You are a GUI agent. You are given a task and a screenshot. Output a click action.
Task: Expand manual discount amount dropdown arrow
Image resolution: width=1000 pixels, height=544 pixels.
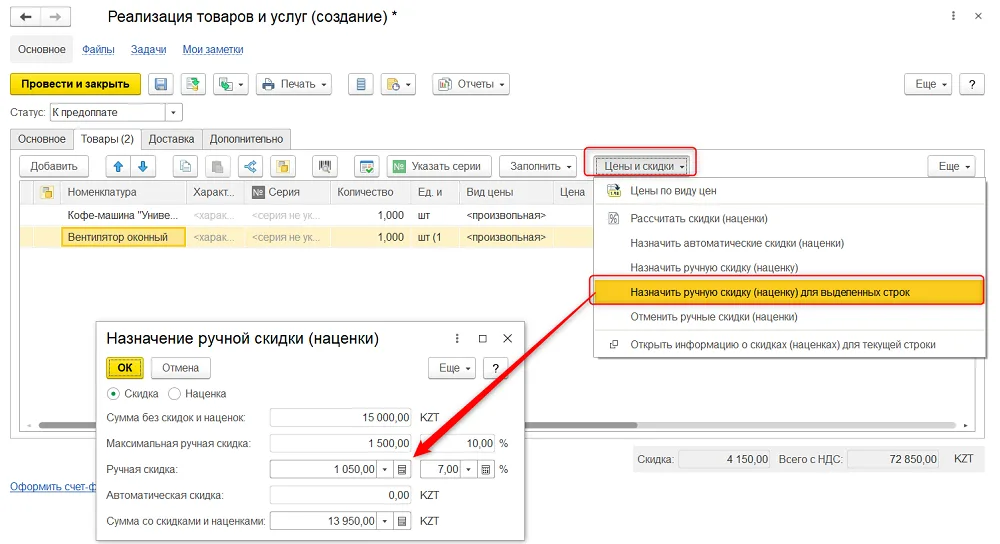(x=385, y=469)
